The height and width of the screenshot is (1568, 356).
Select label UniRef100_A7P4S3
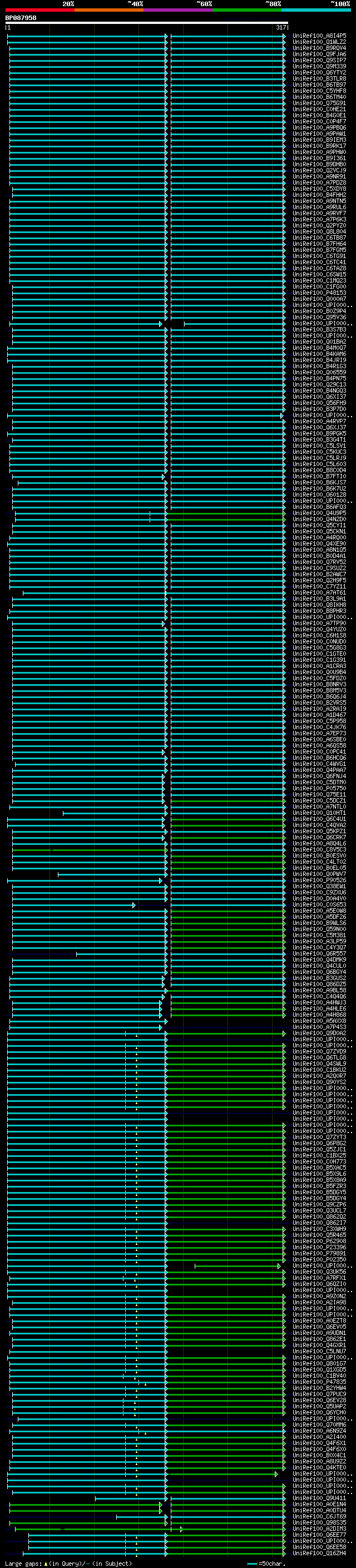[x=319, y=1027]
